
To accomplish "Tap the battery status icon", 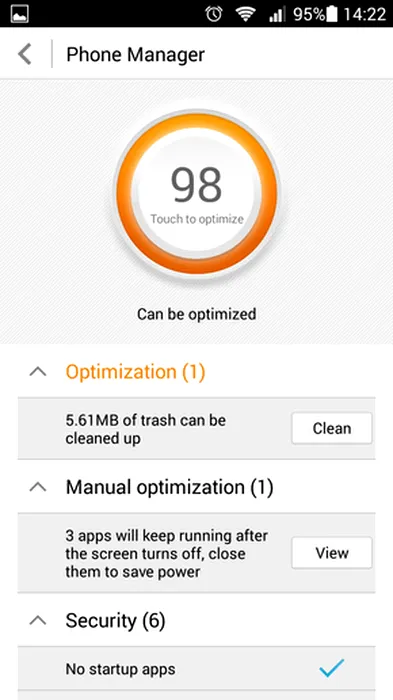I will tap(332, 14).
